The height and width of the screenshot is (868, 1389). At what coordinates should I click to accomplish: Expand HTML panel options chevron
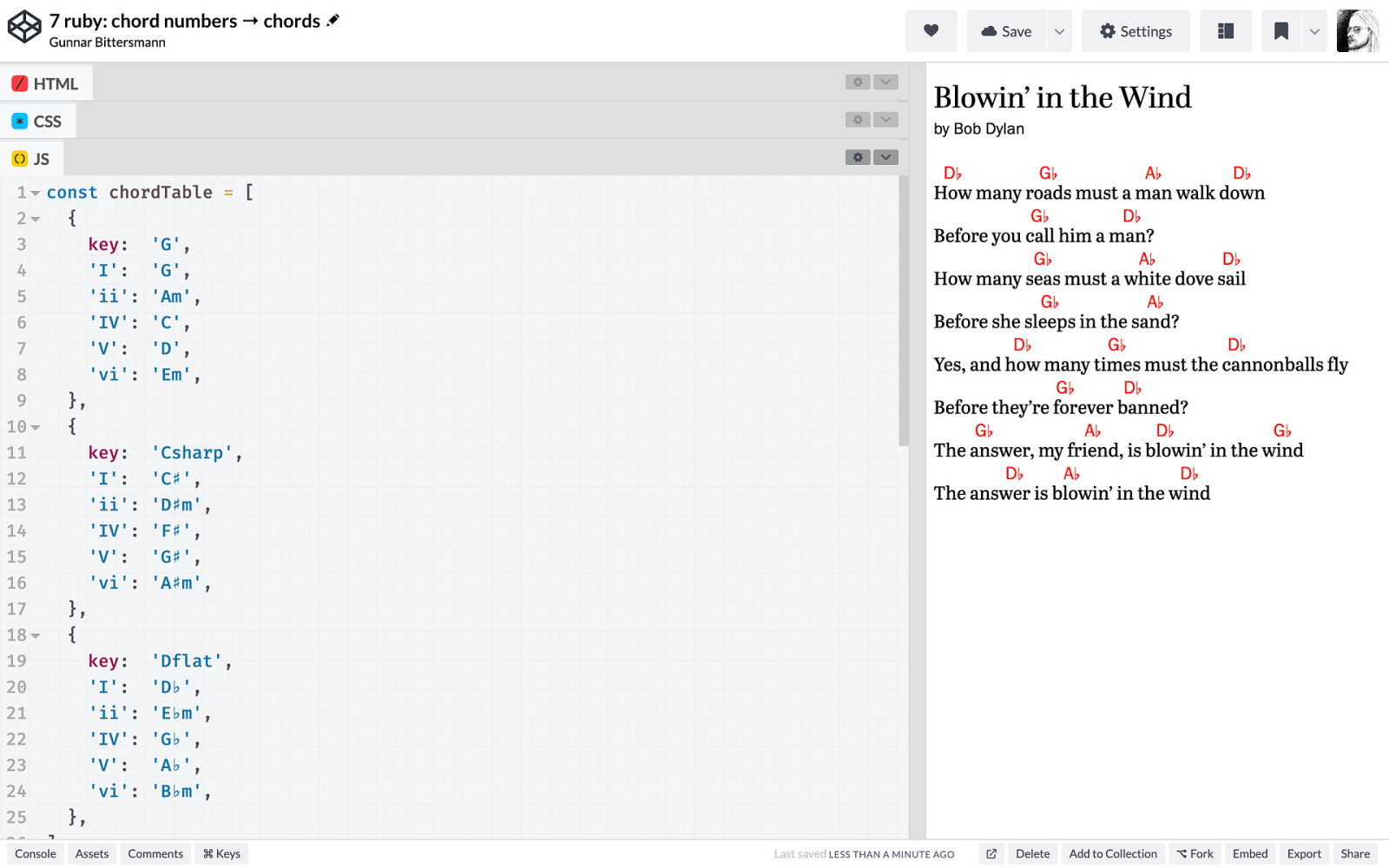pyautogui.click(x=885, y=82)
